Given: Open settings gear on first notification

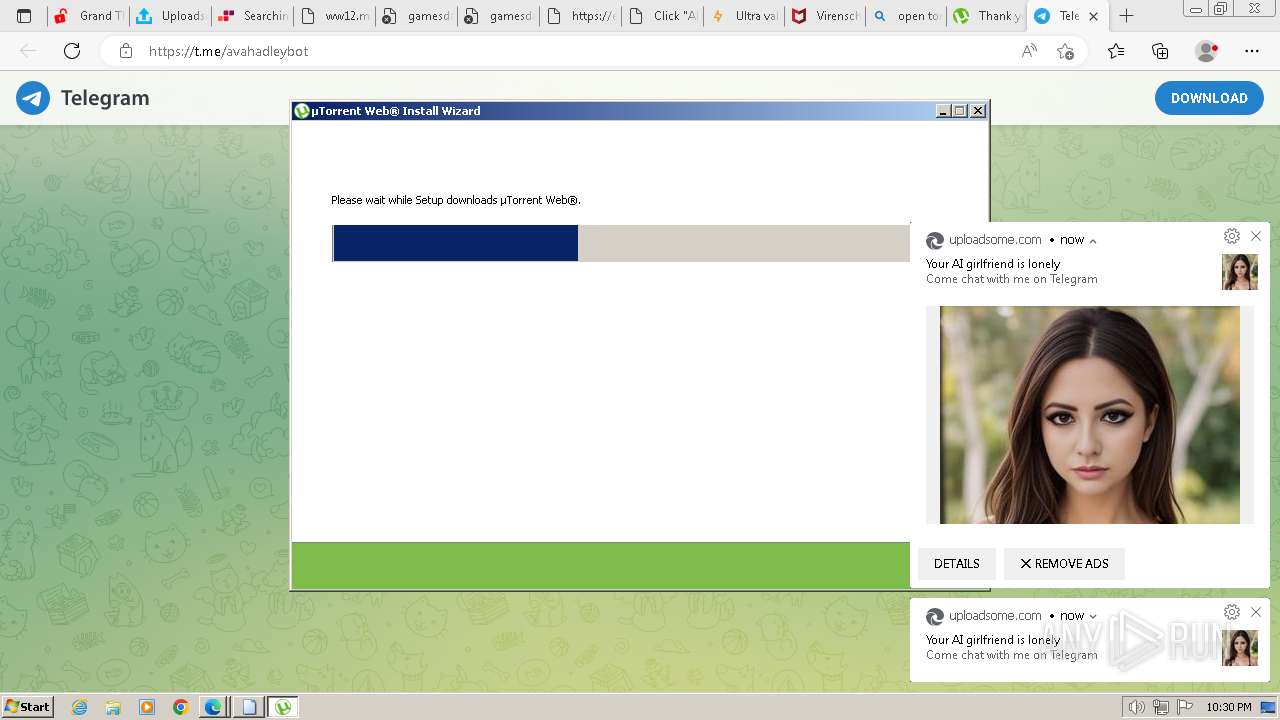Looking at the screenshot, I should click(x=1232, y=236).
